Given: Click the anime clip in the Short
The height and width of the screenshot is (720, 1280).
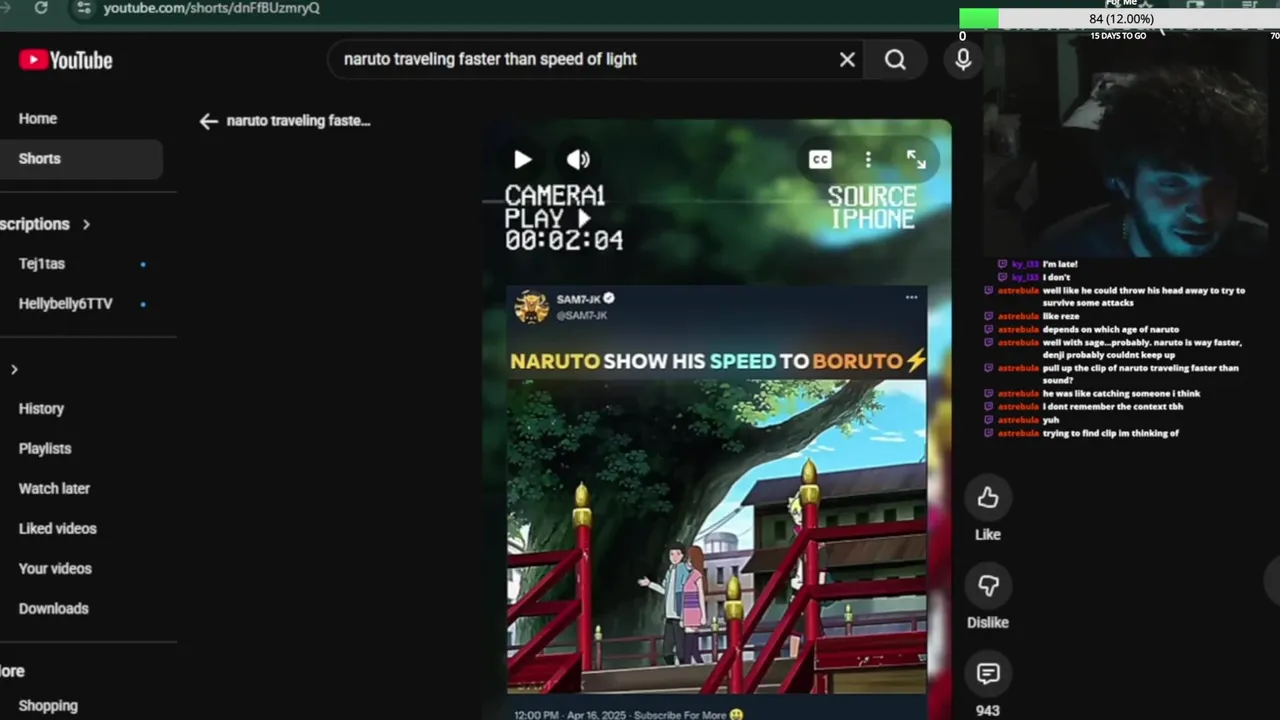Looking at the screenshot, I should pos(716,536).
